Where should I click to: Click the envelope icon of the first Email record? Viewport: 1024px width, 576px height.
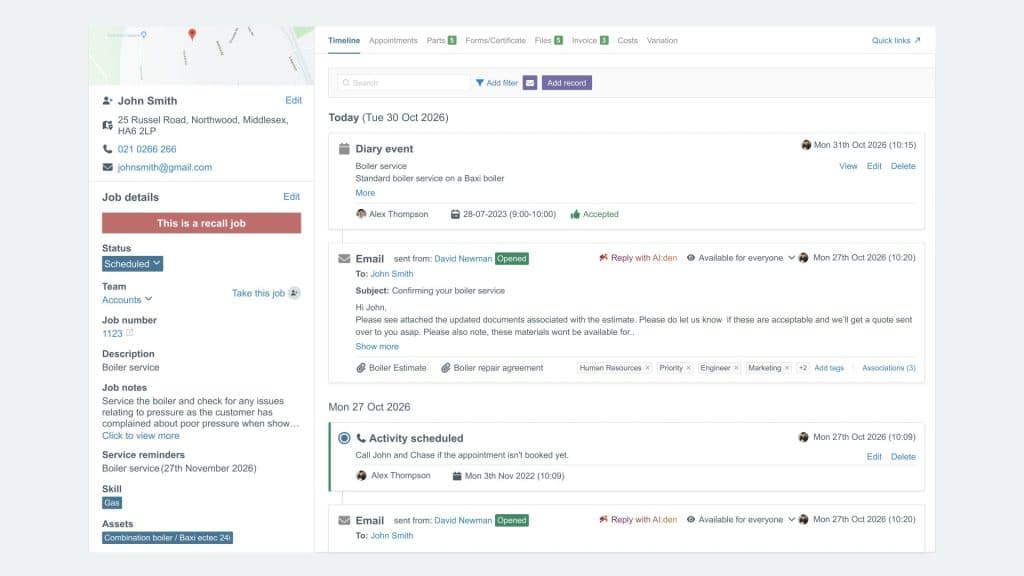click(344, 259)
